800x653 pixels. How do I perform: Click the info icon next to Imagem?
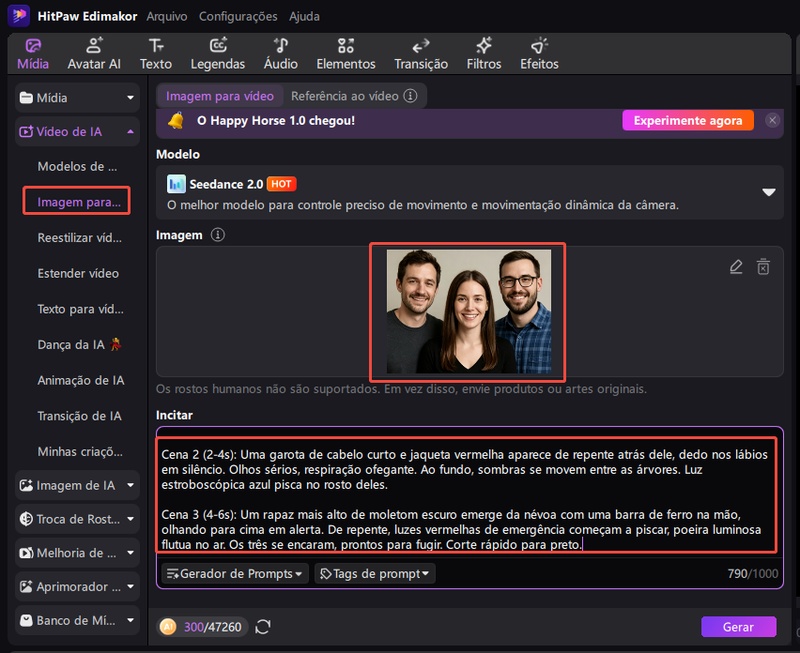218,235
